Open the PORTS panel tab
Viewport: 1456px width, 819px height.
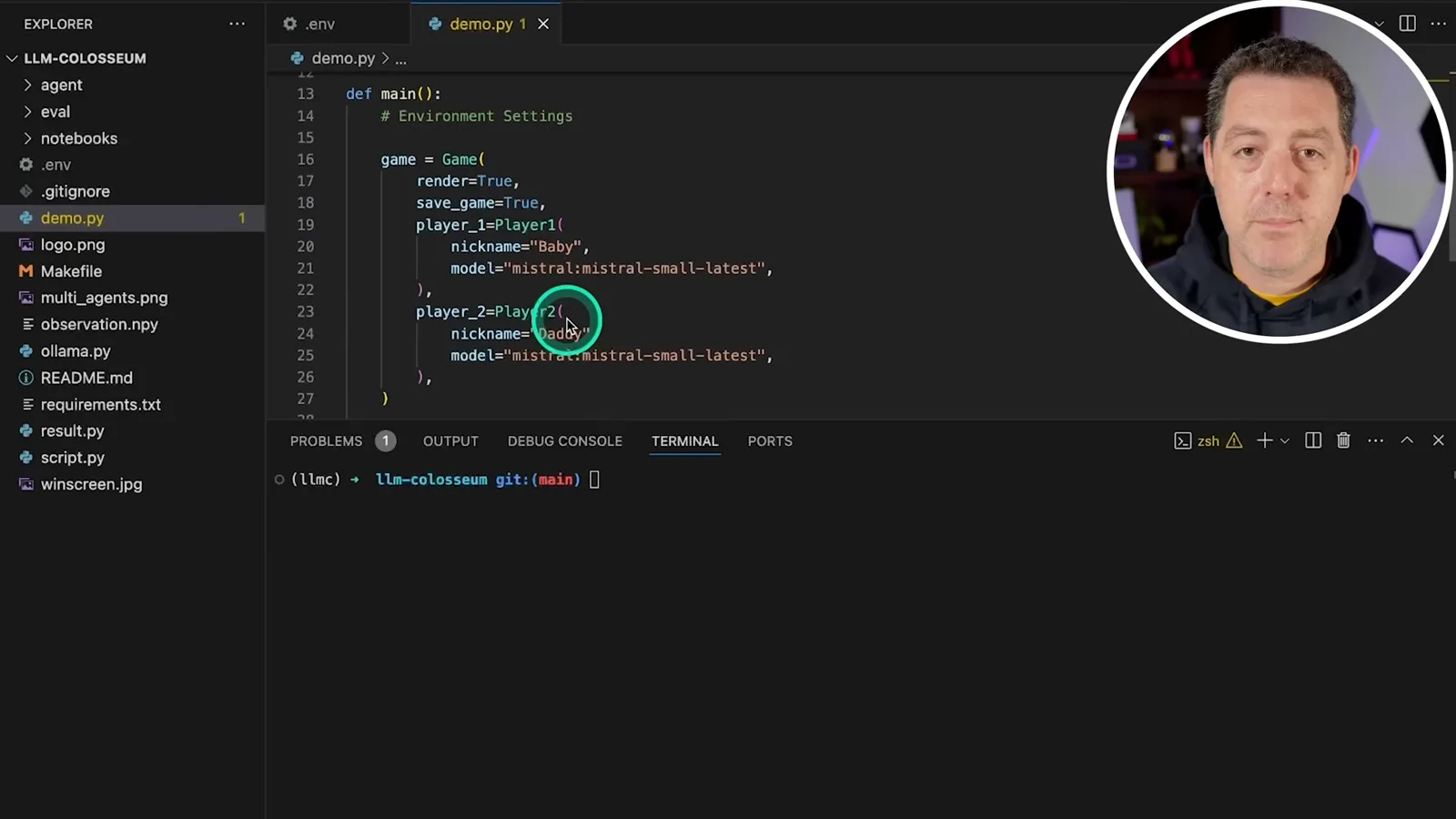(770, 441)
